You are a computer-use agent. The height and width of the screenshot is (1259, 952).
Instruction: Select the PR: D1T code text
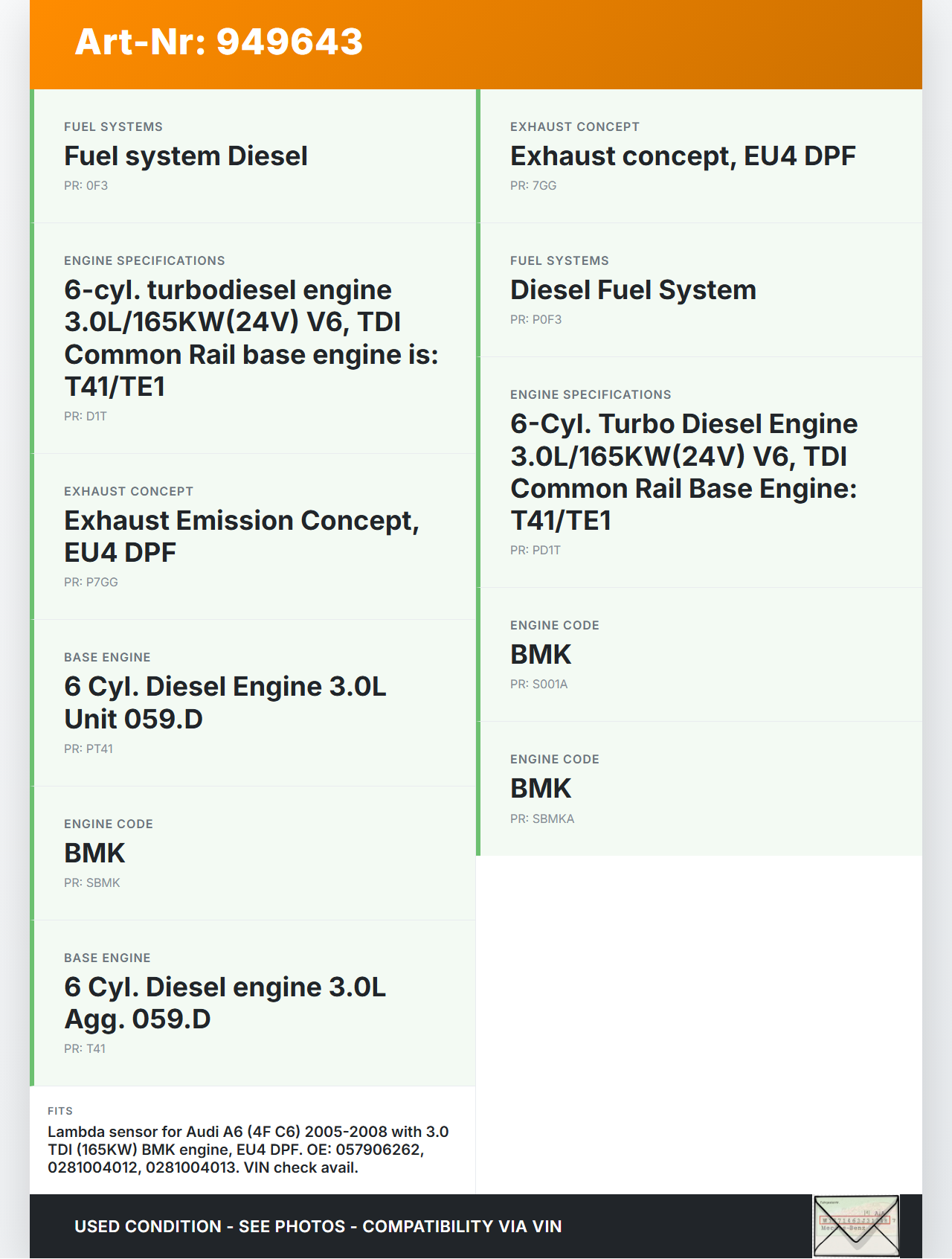click(x=85, y=417)
